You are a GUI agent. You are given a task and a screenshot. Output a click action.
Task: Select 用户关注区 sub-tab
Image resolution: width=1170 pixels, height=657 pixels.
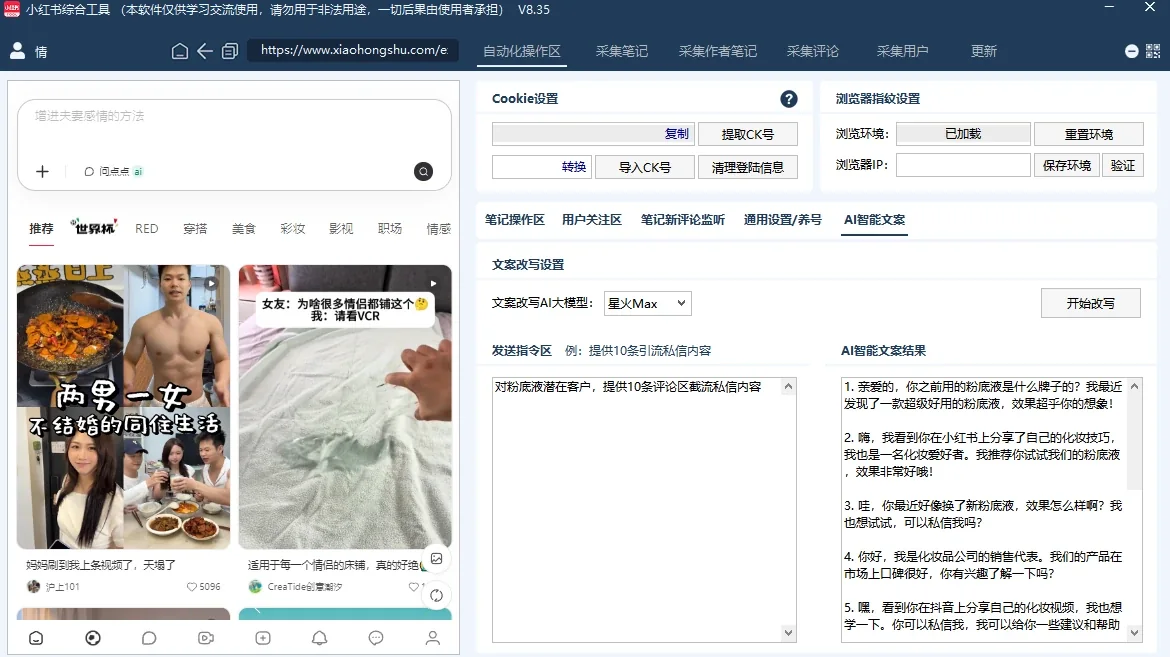(592, 219)
